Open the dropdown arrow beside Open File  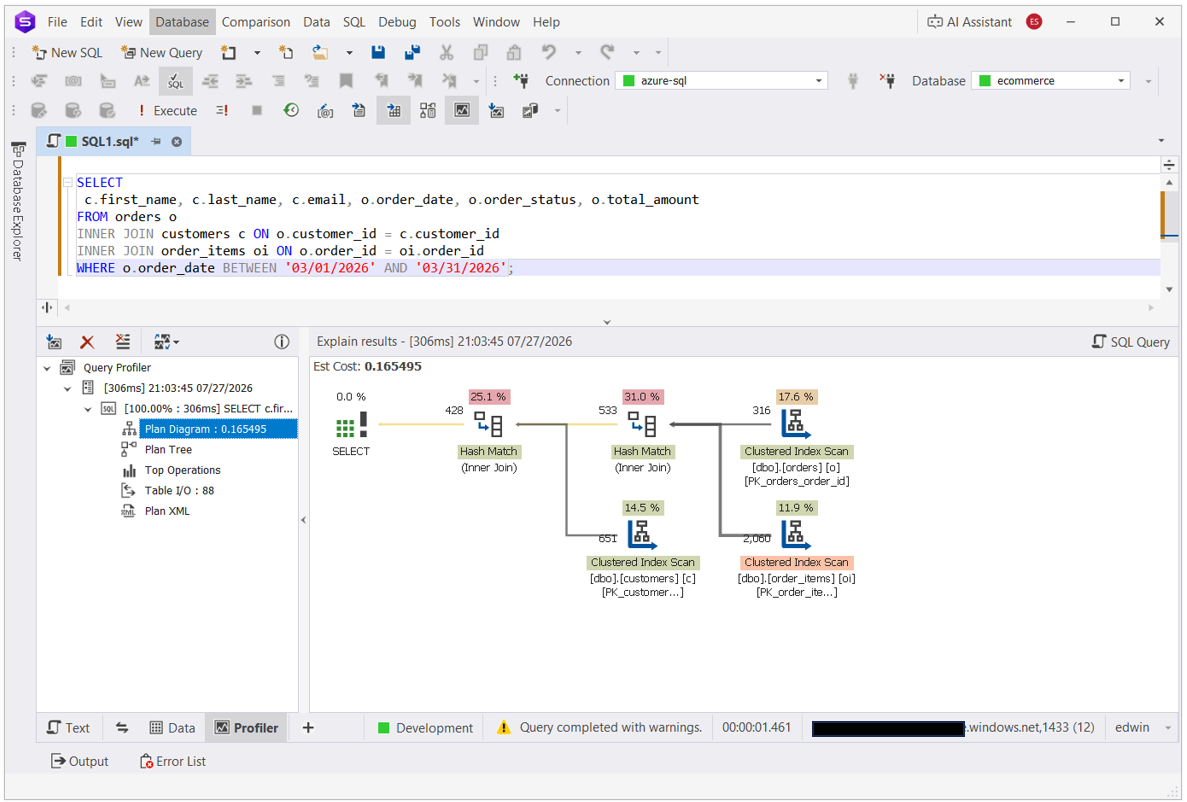(349, 53)
